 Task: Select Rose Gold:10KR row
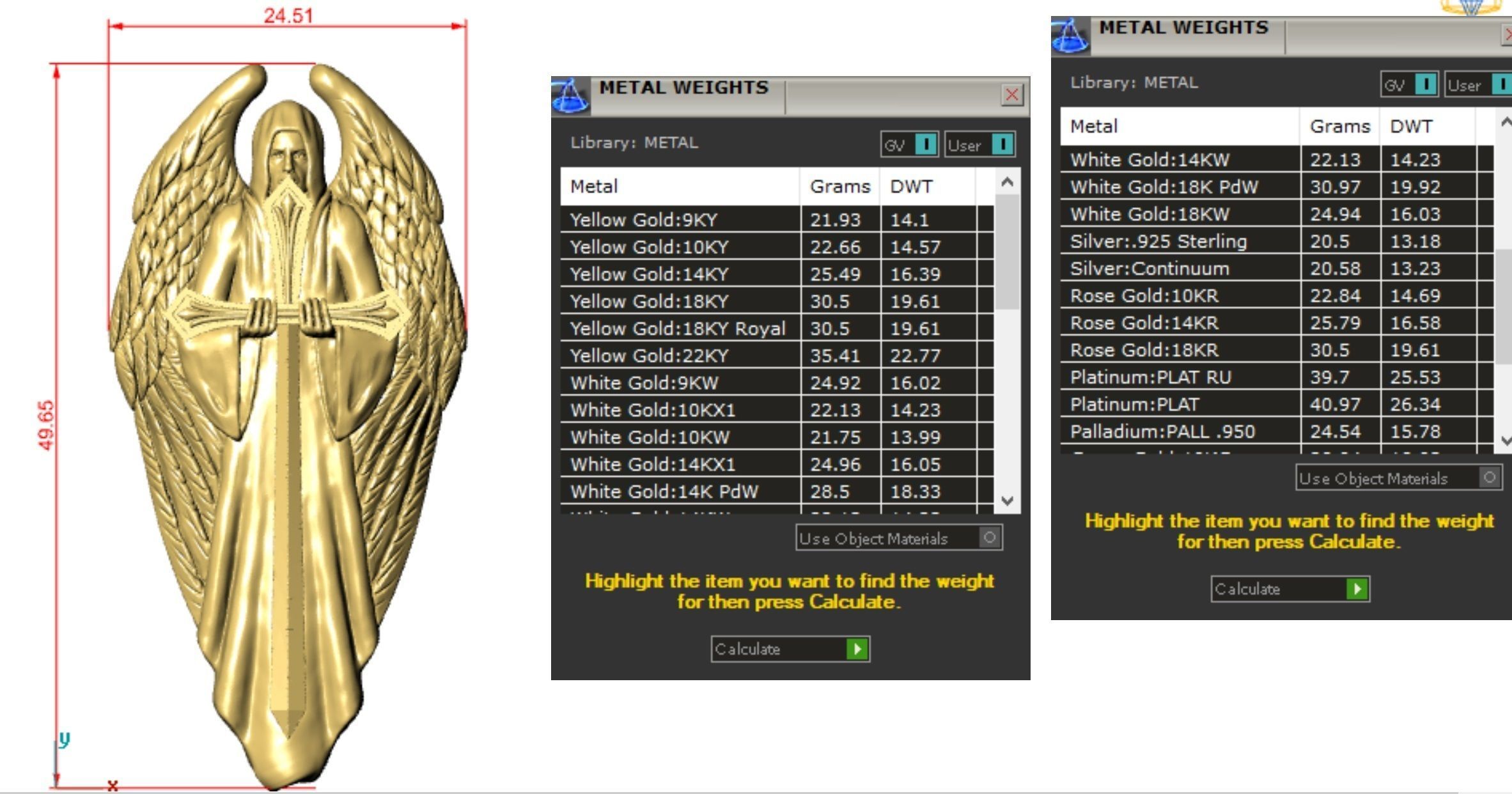1277,295
